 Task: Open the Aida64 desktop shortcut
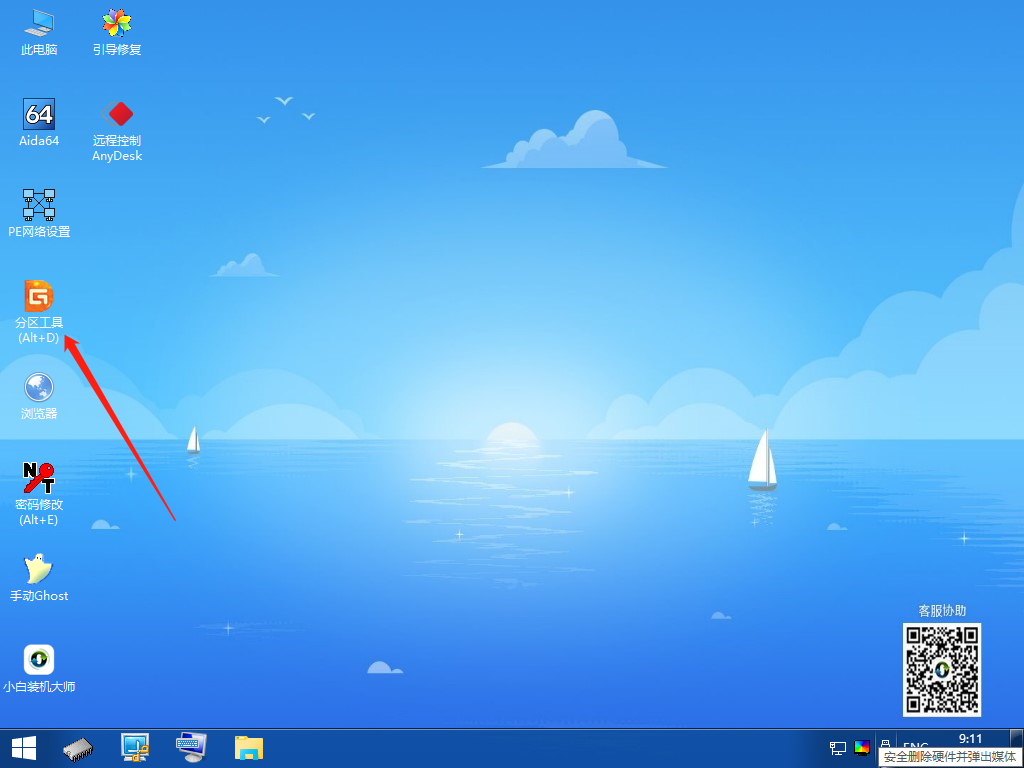tap(39, 123)
